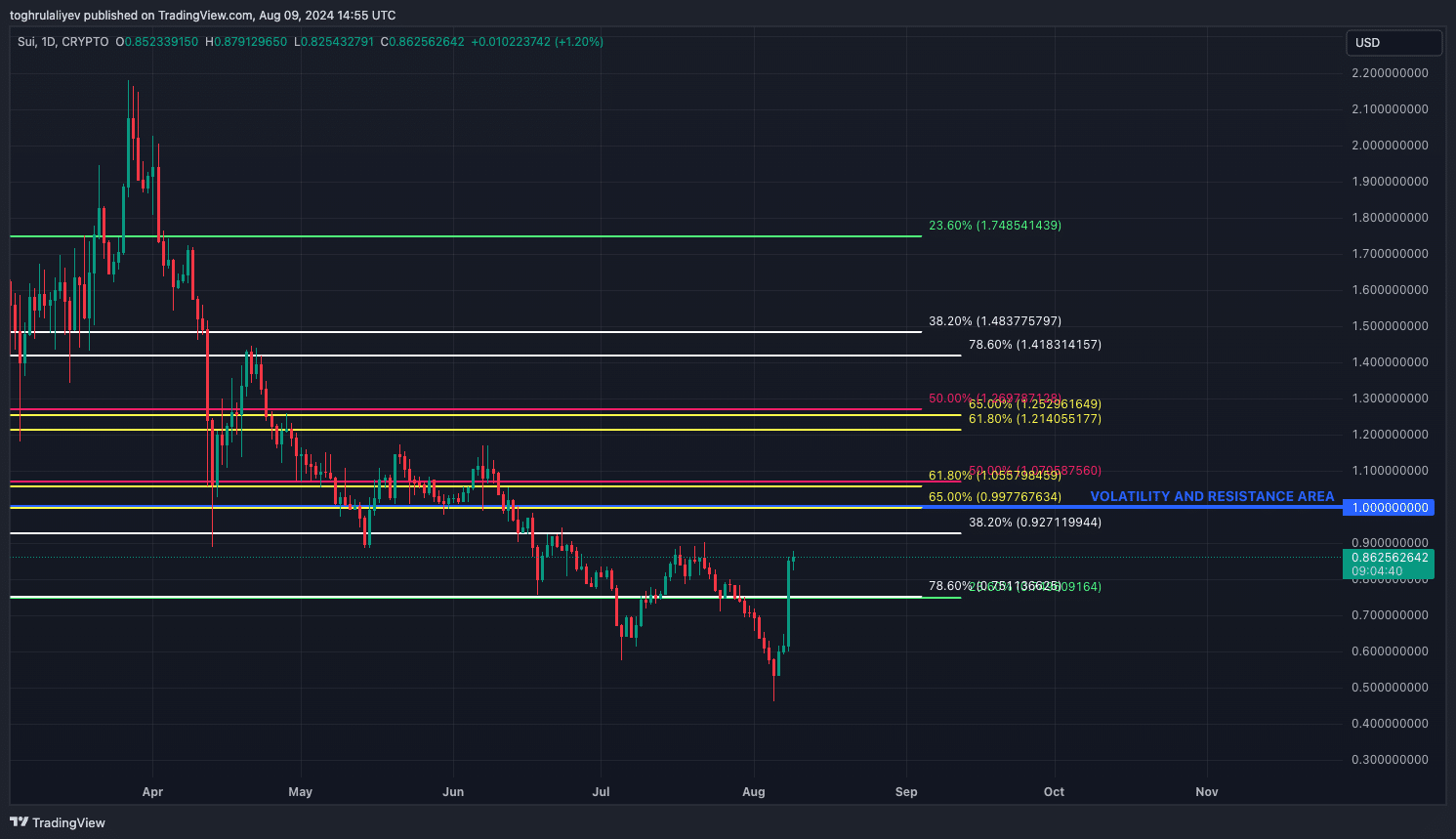Click the 78.60% label near 0.75 level

[995, 586]
